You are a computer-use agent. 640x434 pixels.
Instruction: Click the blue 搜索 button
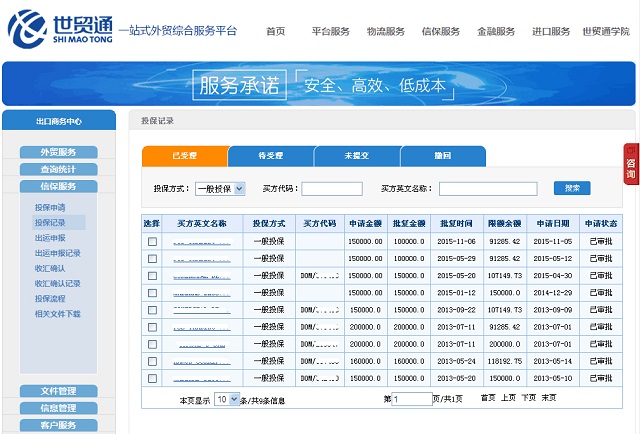click(572, 188)
